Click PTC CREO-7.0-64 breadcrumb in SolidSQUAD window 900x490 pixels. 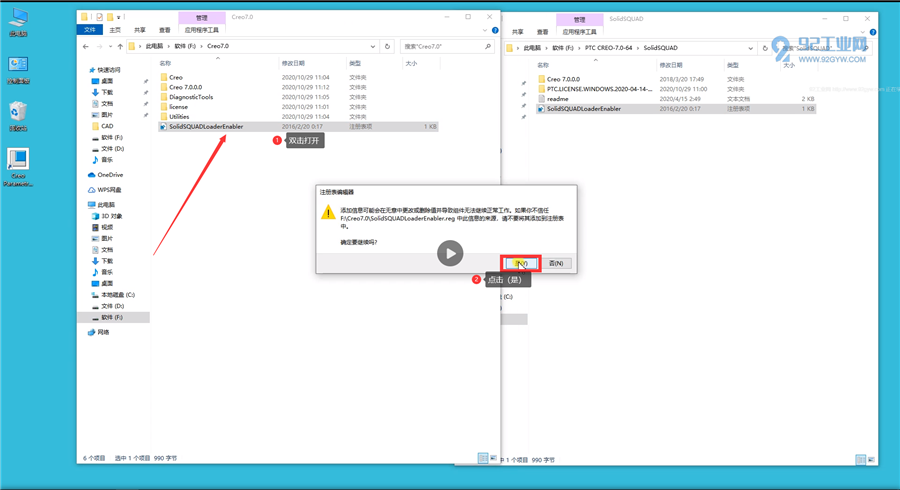pyautogui.click(x=608, y=48)
